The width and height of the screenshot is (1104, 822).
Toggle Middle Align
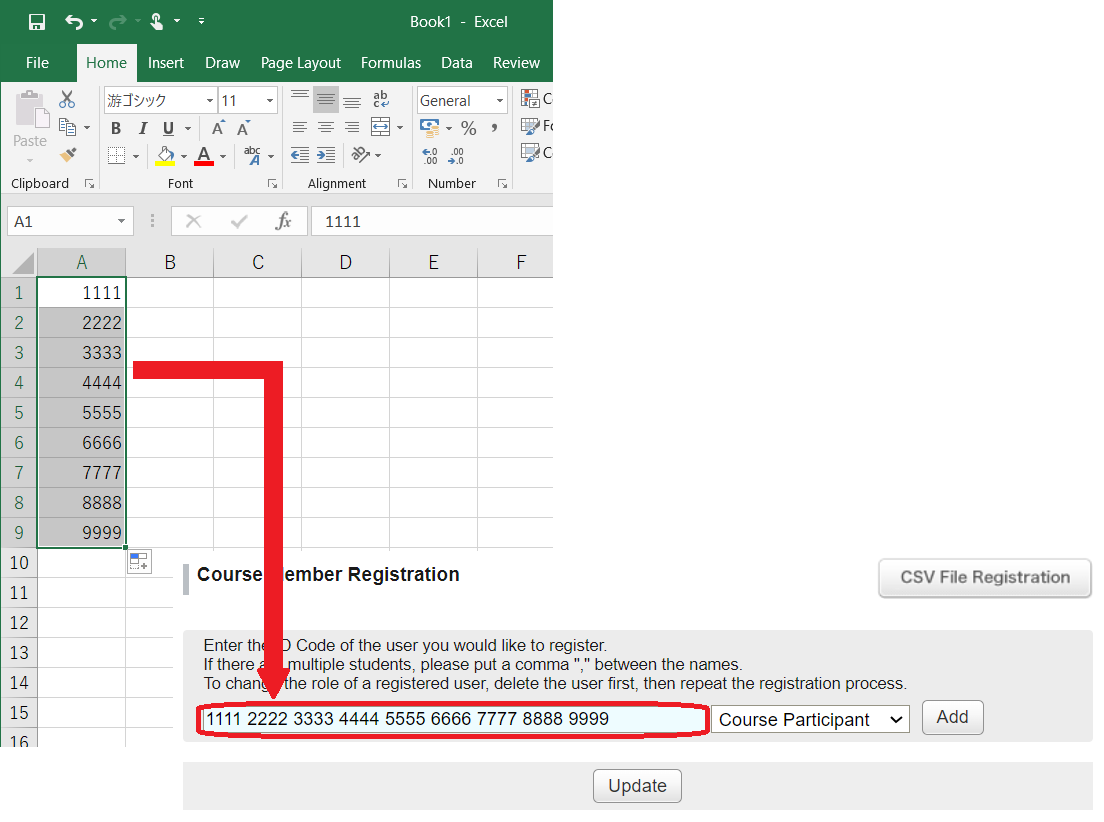point(326,99)
